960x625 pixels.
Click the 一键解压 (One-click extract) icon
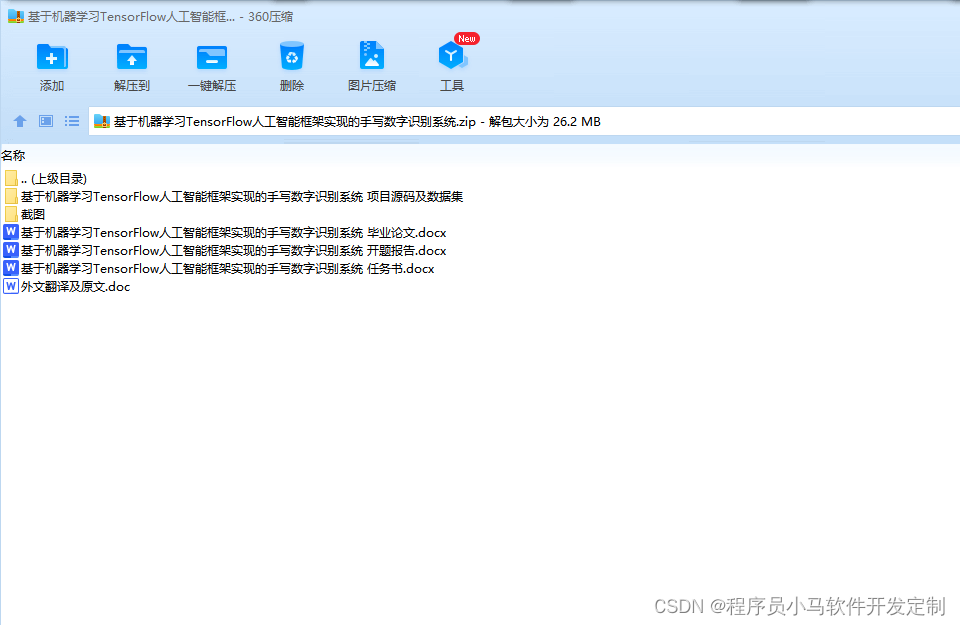(x=212, y=58)
